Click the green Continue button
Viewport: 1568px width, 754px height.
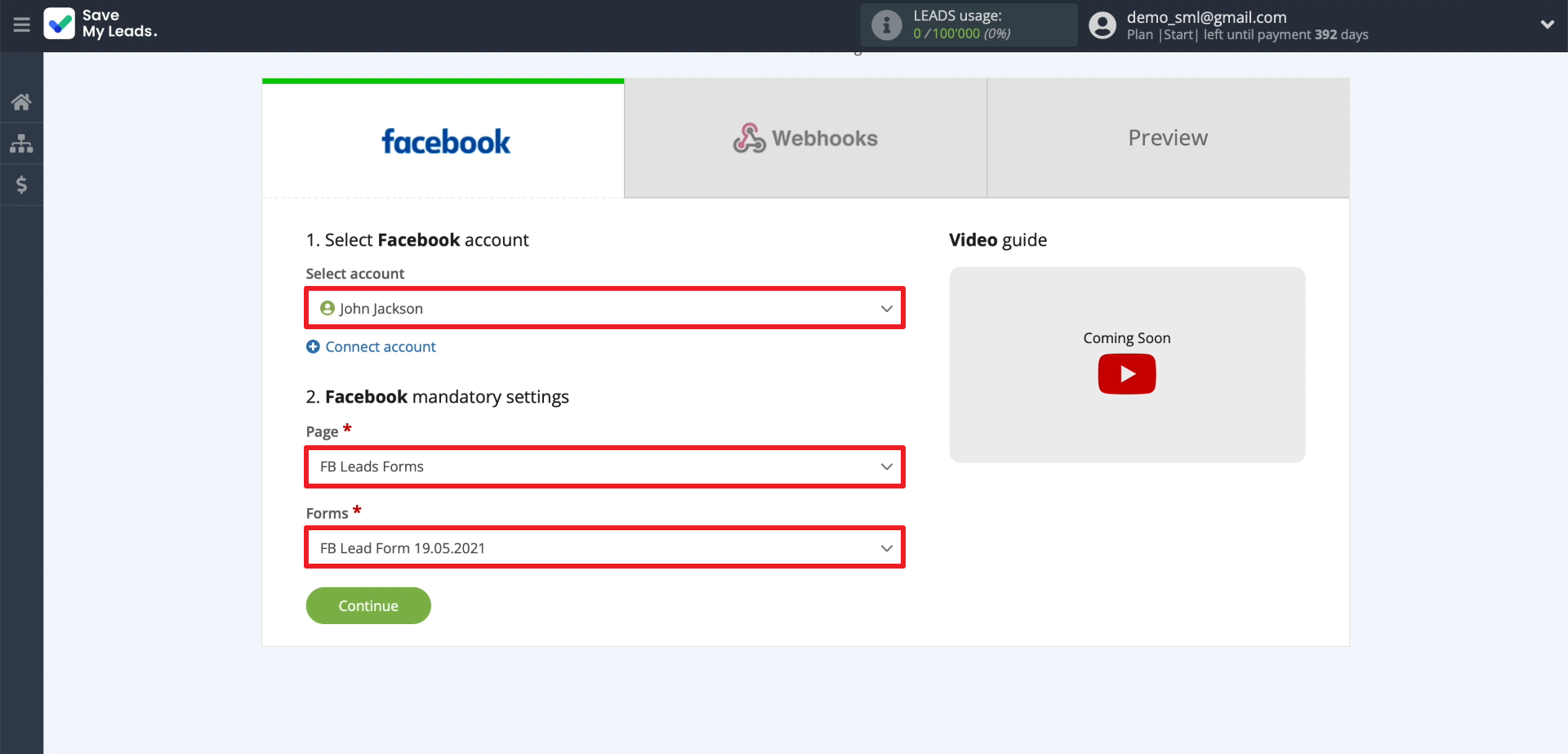pos(368,605)
